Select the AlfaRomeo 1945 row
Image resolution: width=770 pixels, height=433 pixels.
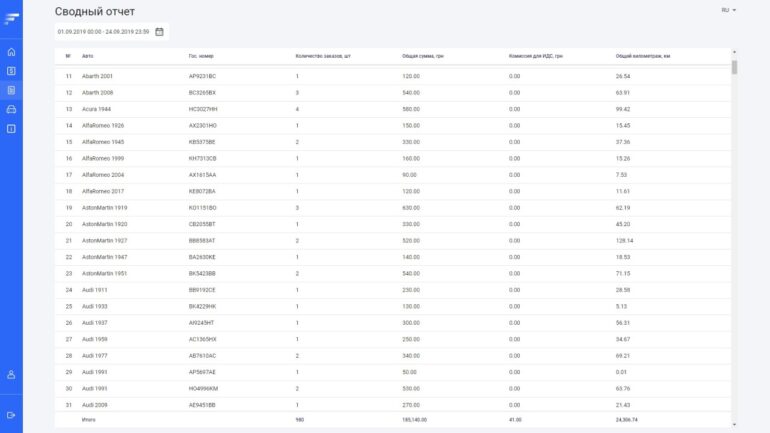(x=393, y=142)
